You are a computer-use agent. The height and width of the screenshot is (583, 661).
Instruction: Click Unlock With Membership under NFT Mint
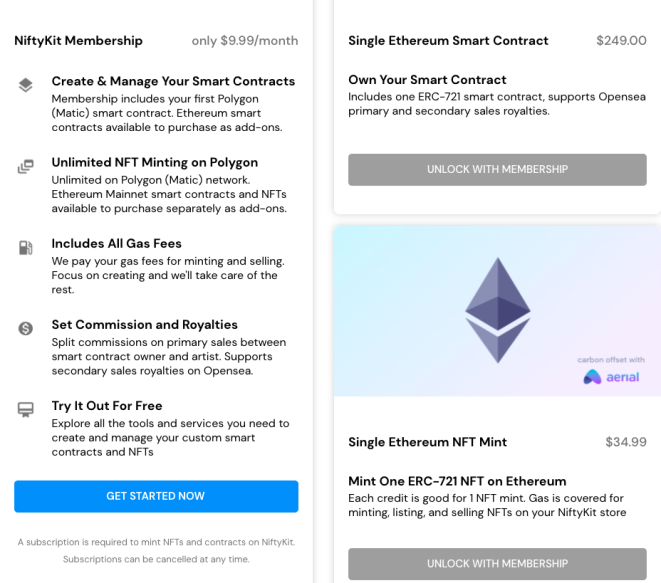497,564
